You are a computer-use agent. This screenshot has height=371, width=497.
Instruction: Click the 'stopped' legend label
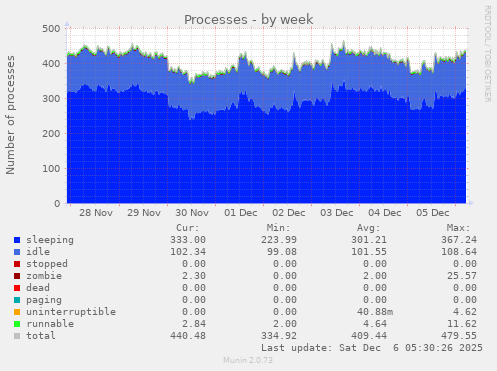[47, 264]
